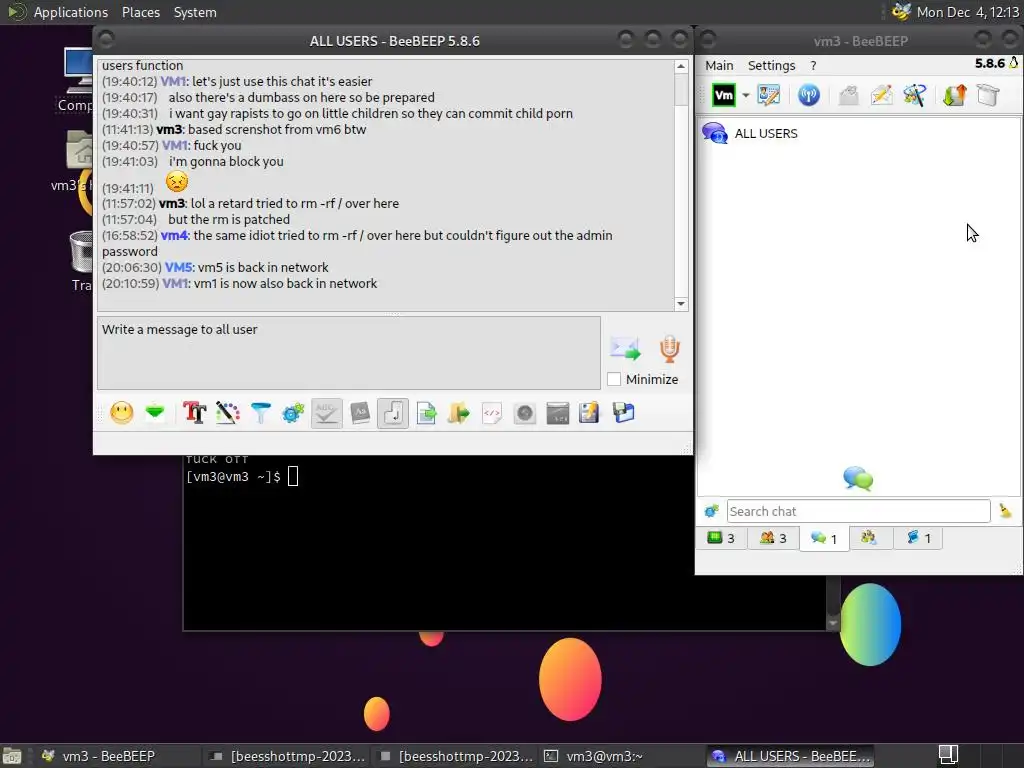Click into the message text box
This screenshot has height=768, width=1024.
point(349,353)
